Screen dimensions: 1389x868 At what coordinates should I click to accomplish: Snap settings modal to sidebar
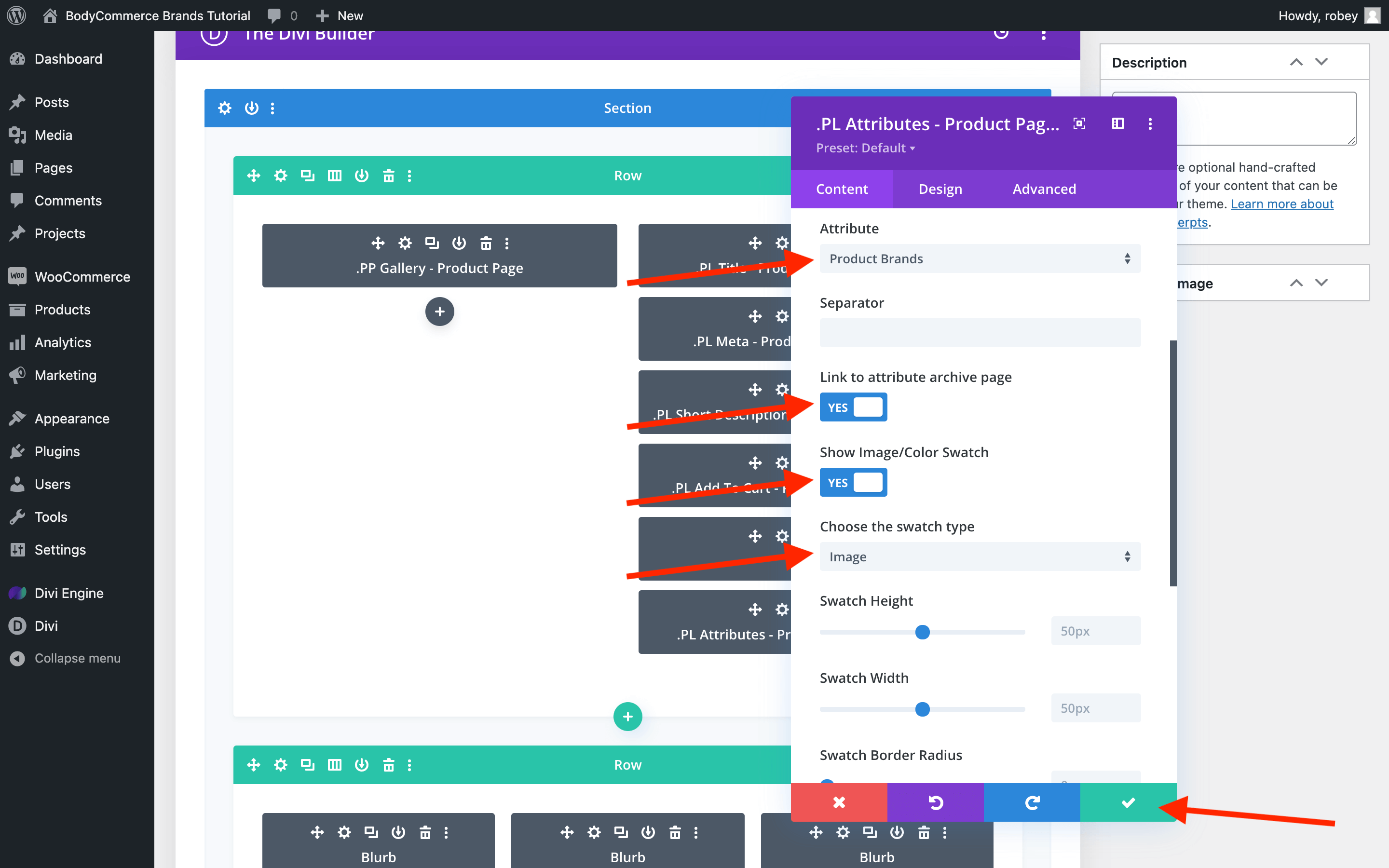(x=1117, y=123)
